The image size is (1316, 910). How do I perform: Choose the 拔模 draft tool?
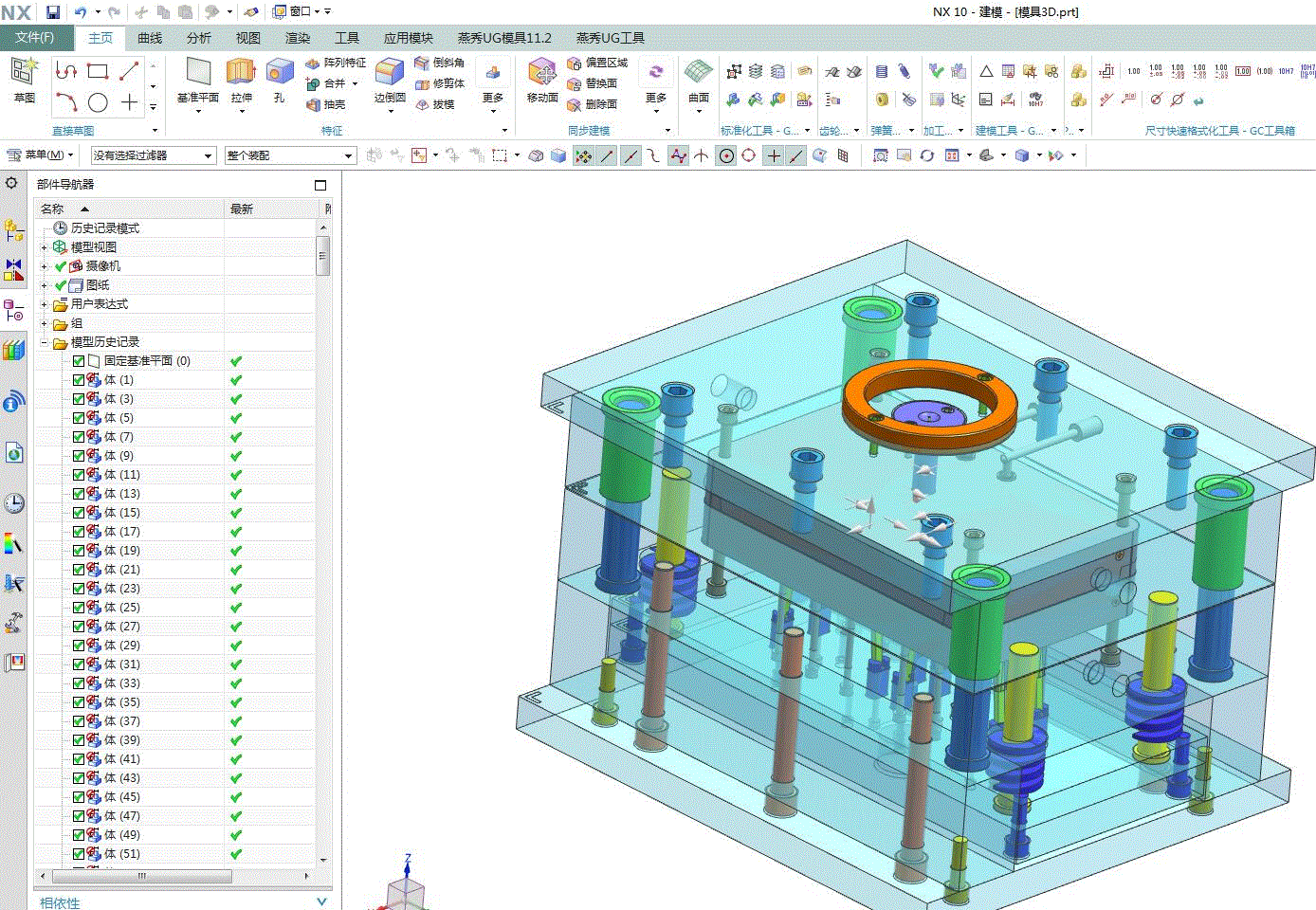(x=435, y=104)
